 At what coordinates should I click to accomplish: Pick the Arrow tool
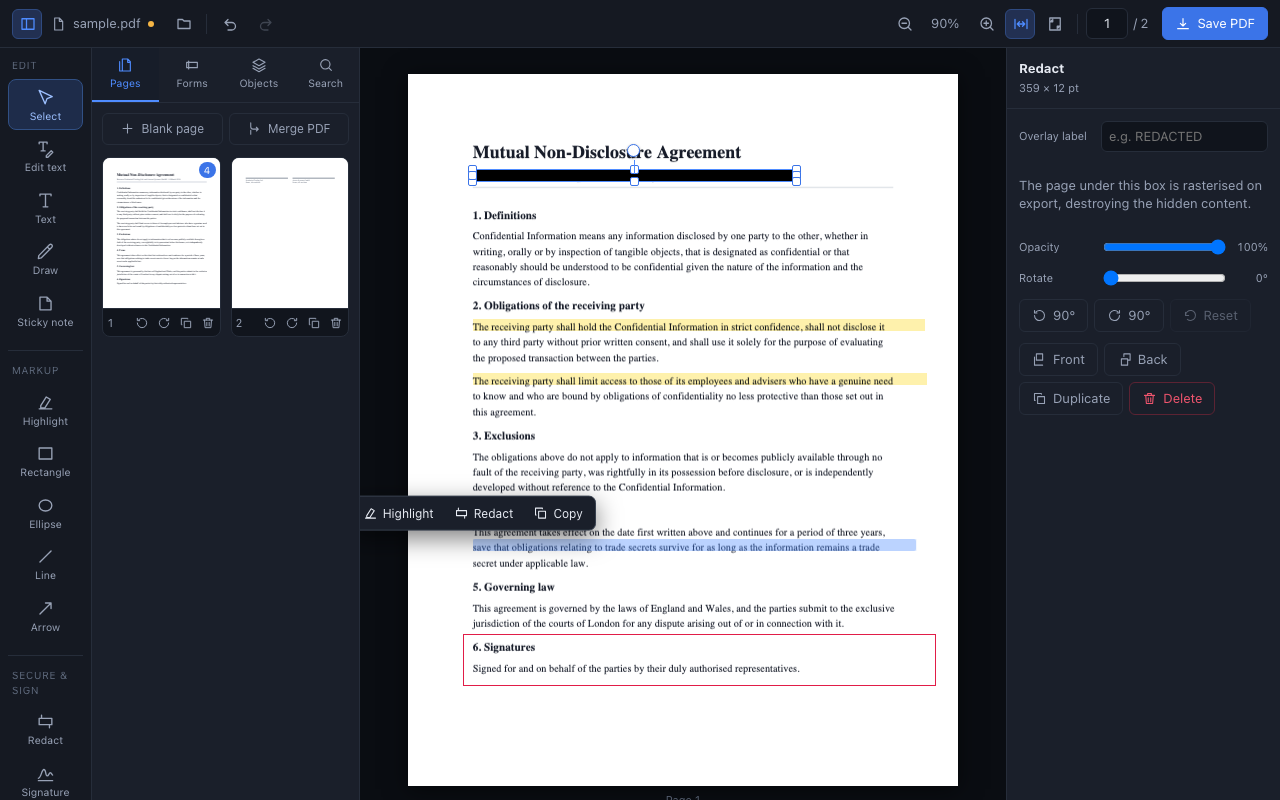click(x=45, y=616)
